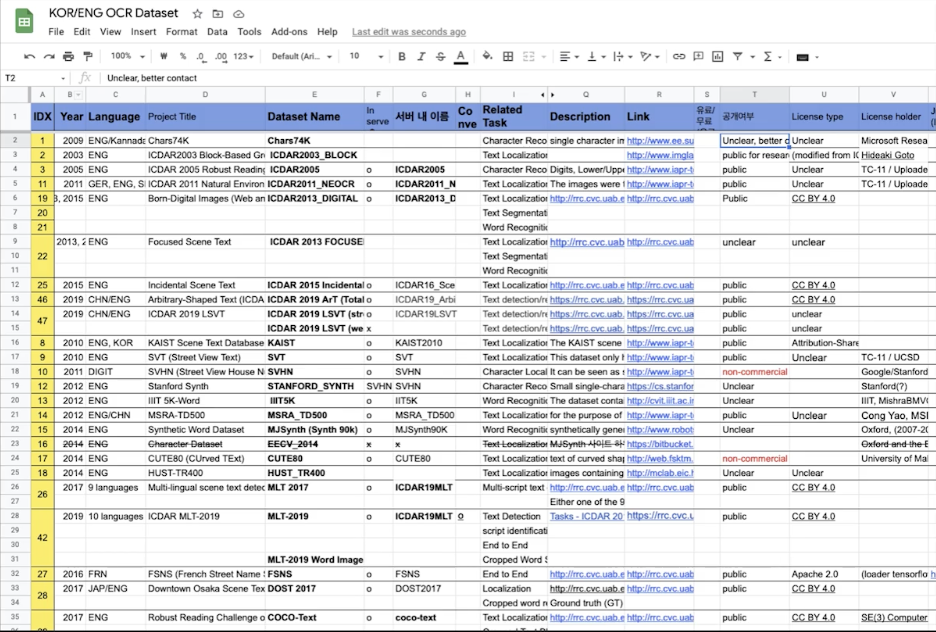Viewport: 936px width, 632px height.
Task: Open the Data menu
Action: pyautogui.click(x=217, y=32)
